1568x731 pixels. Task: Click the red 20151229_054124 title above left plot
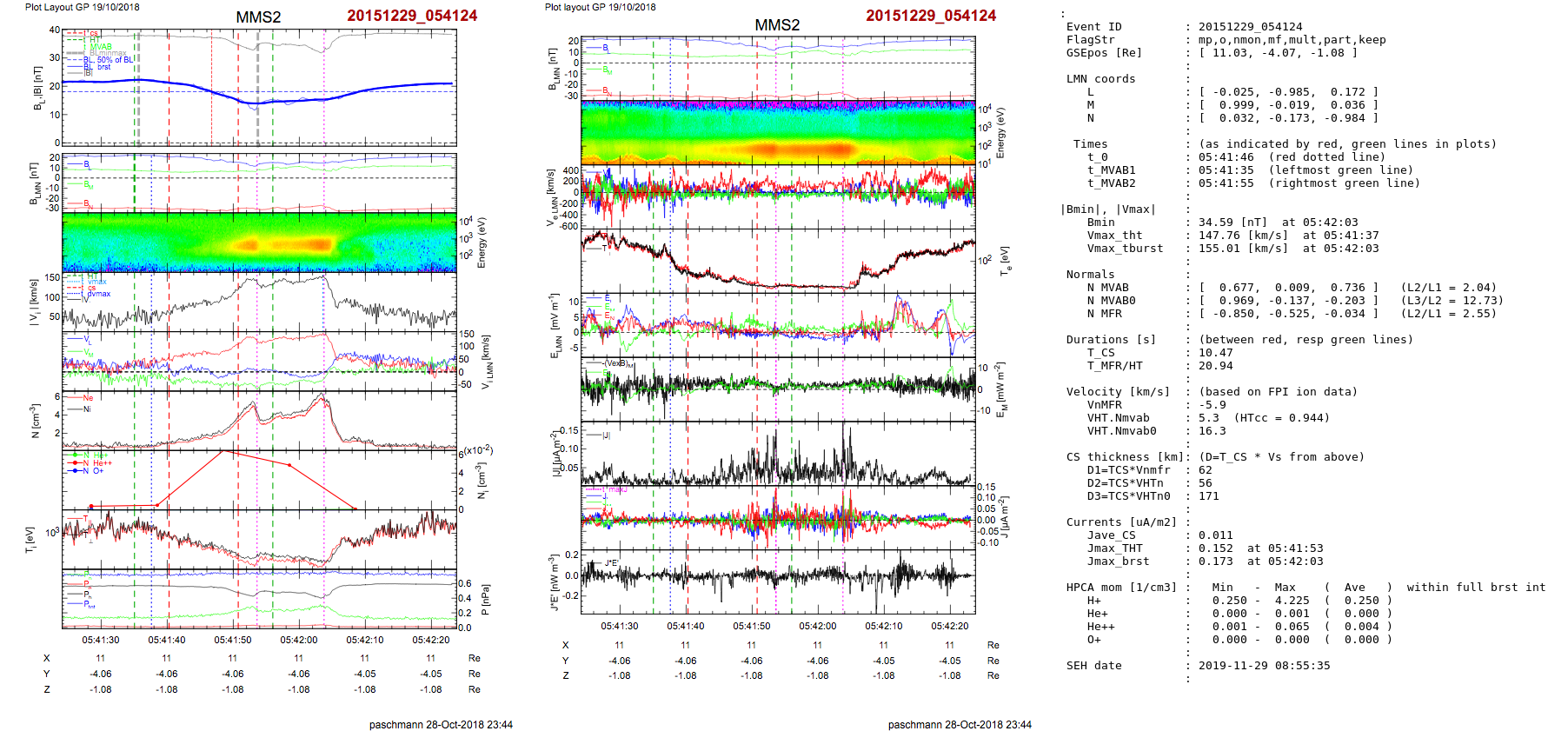(412, 16)
